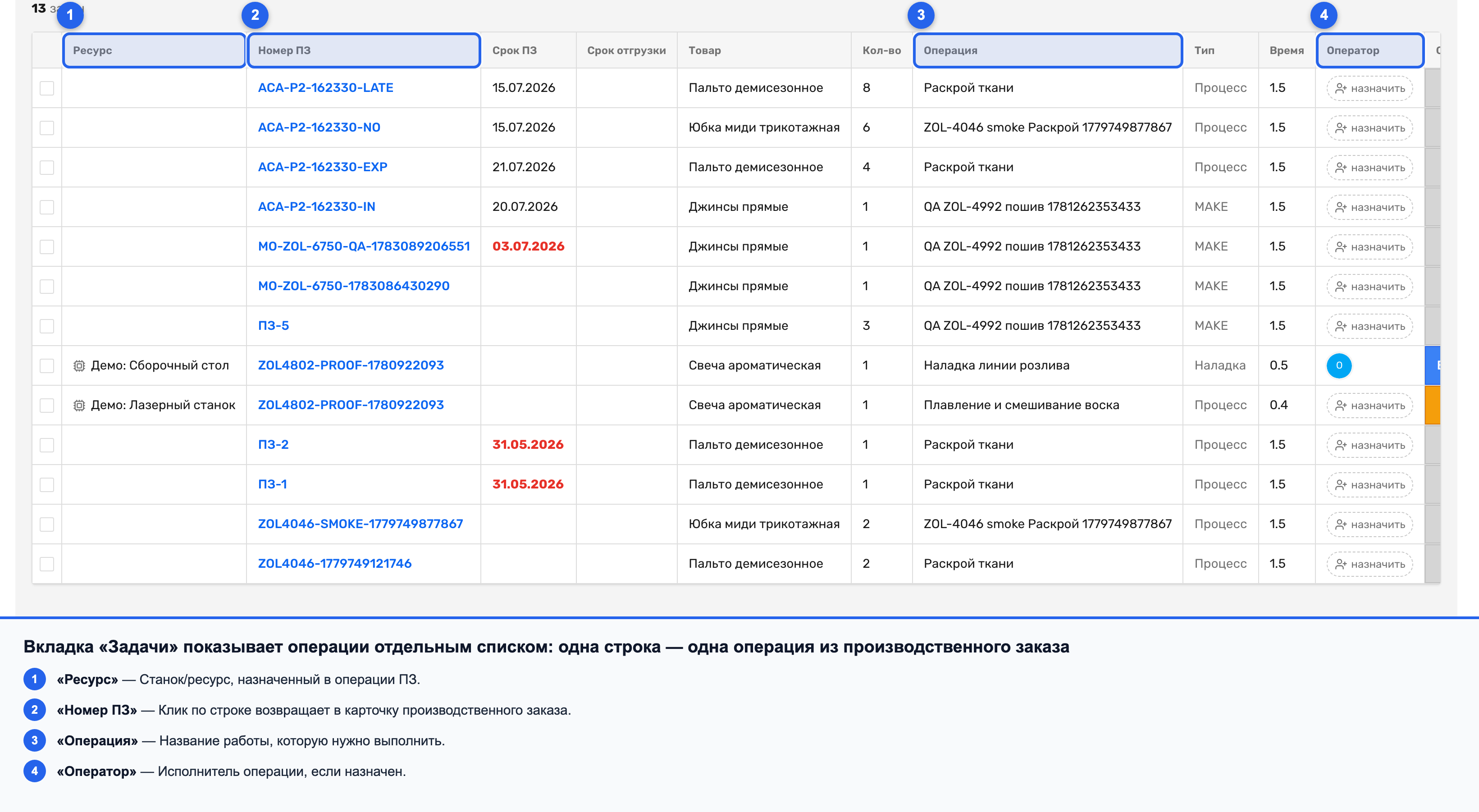
Task: Click blue status bar in Сборочный стол row
Action: click(1433, 365)
